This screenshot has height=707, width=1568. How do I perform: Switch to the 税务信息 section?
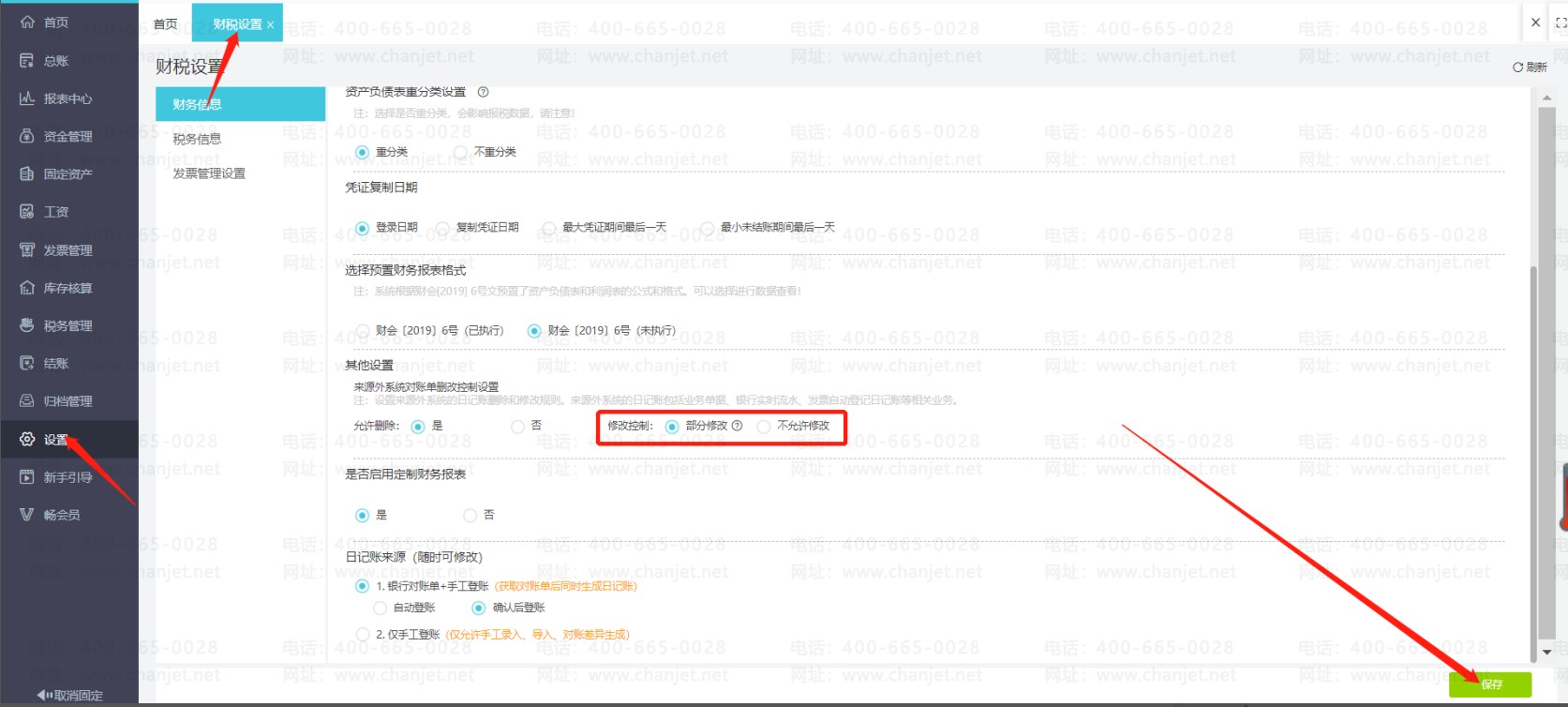point(197,139)
